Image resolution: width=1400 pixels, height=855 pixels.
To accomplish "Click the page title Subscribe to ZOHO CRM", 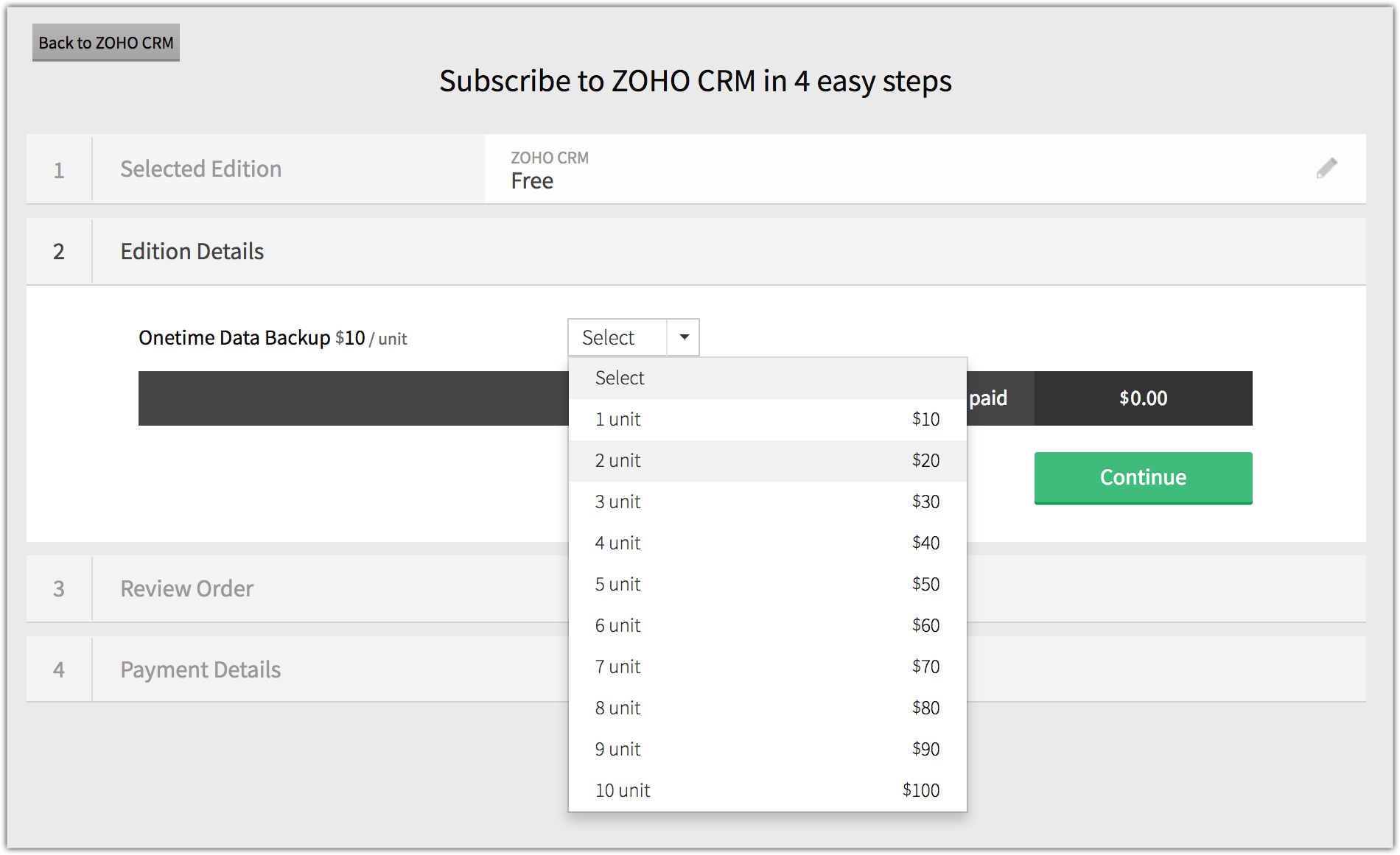I will (696, 81).
